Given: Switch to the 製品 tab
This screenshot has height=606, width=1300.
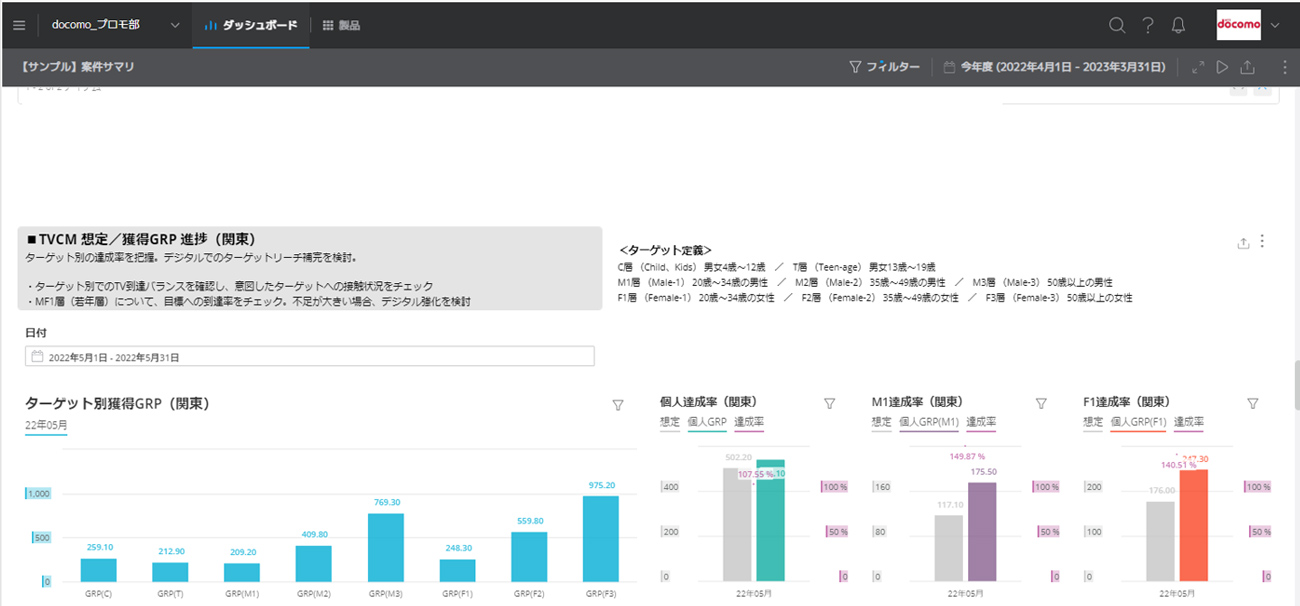Looking at the screenshot, I should pyautogui.click(x=341, y=25).
